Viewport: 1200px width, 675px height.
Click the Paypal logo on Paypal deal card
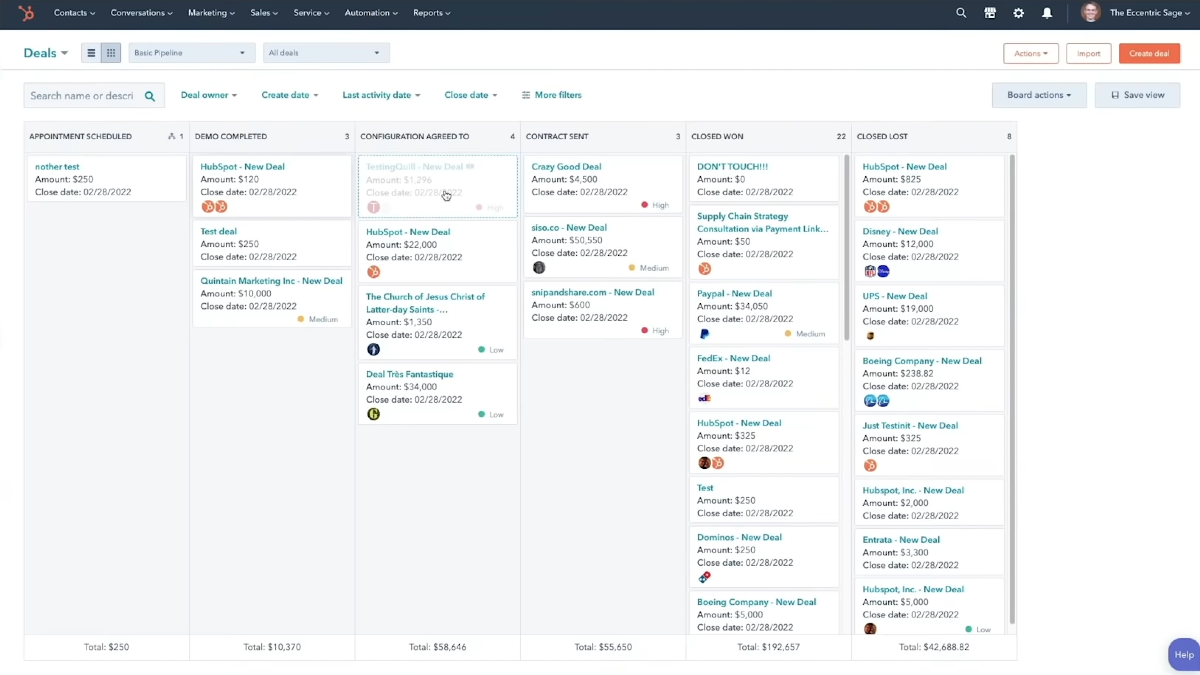[x=704, y=334]
